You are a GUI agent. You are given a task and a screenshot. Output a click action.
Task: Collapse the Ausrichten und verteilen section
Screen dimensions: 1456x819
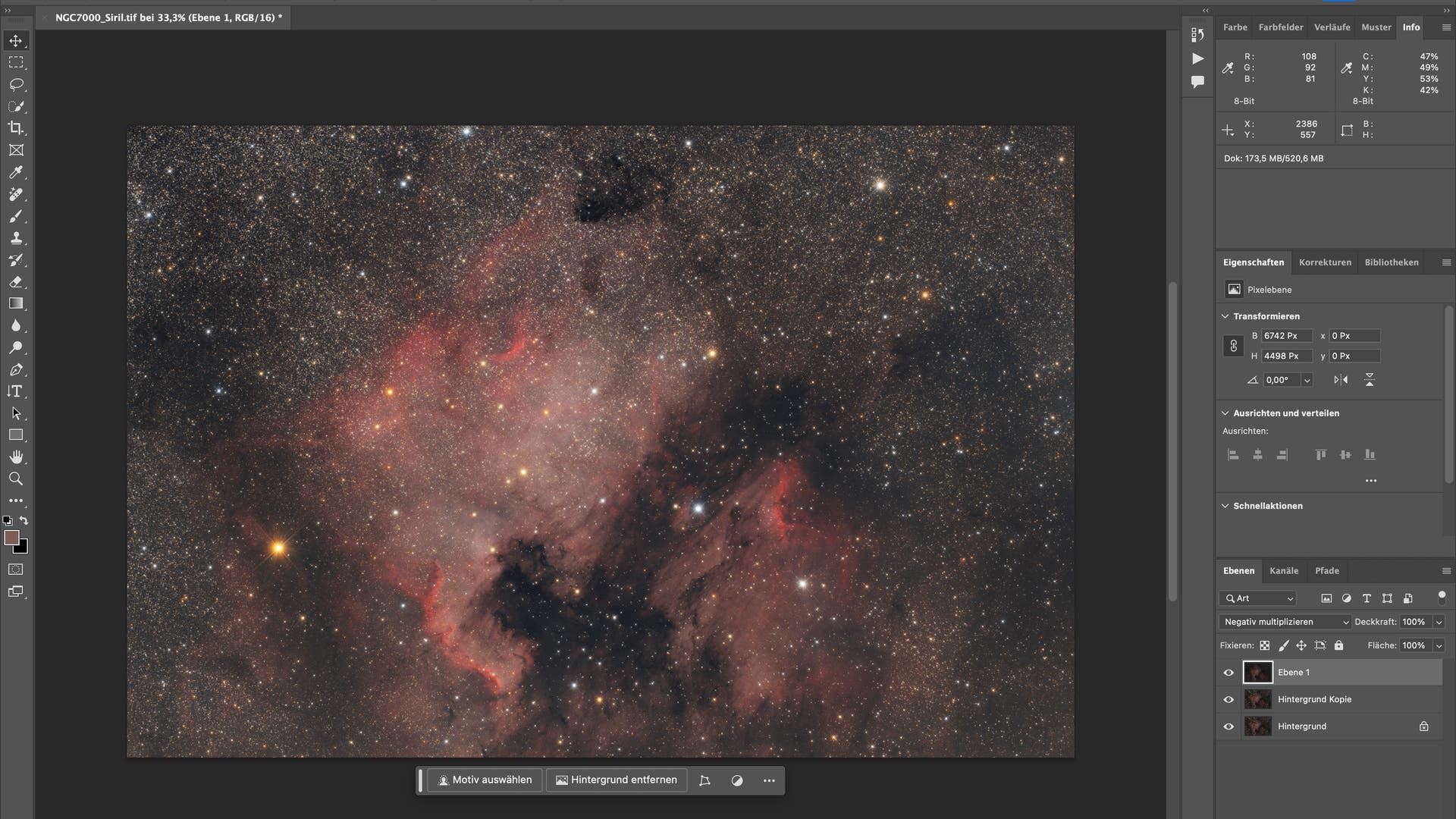point(1225,413)
